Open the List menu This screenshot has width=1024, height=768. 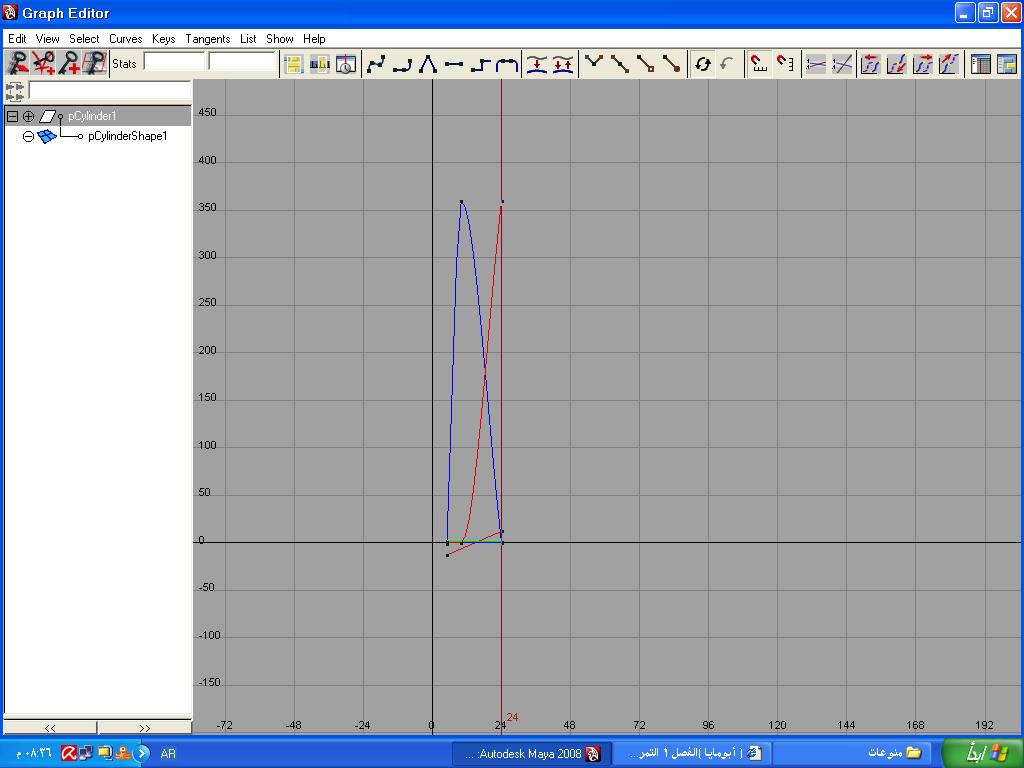(x=248, y=39)
